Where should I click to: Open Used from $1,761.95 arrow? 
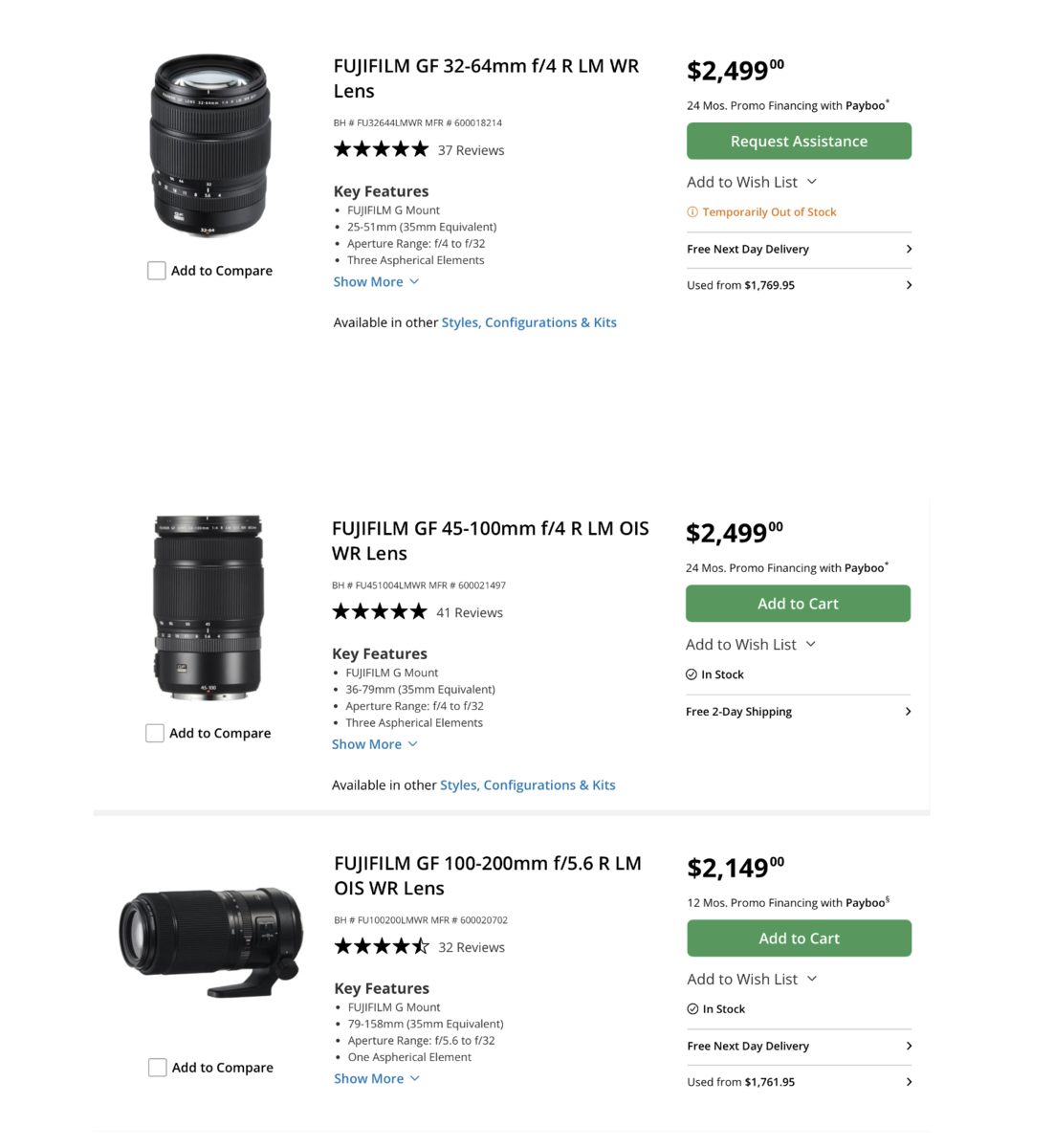point(909,1082)
